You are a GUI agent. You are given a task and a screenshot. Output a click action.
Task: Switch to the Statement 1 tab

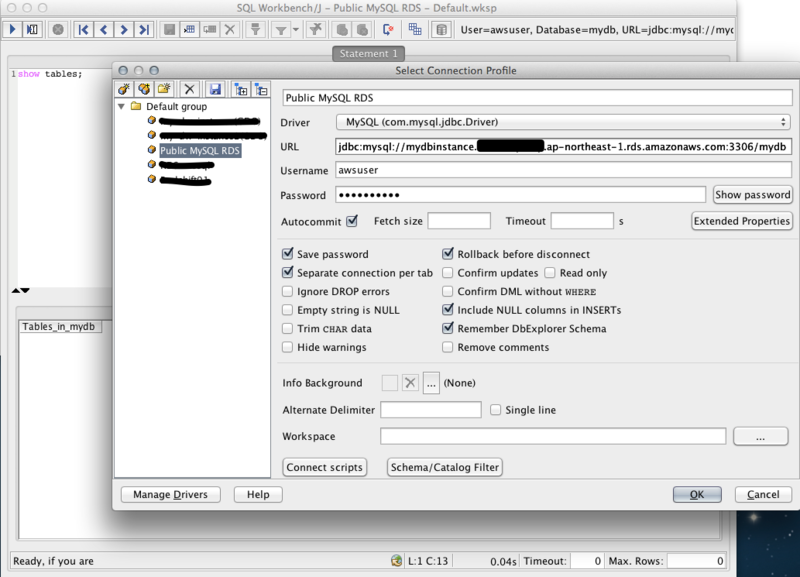click(368, 54)
